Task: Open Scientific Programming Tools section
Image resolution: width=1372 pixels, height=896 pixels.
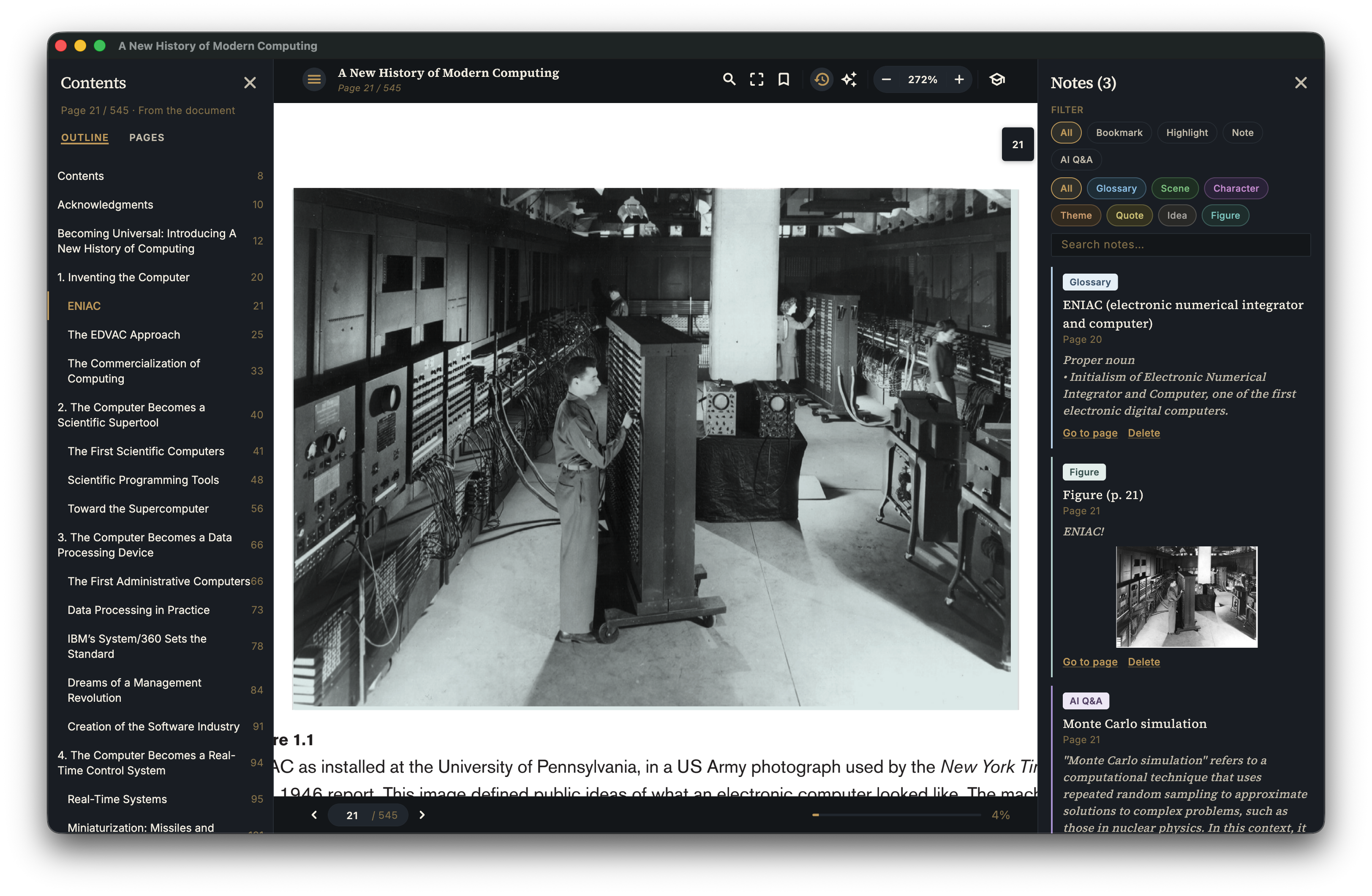Action: click(x=160, y=480)
